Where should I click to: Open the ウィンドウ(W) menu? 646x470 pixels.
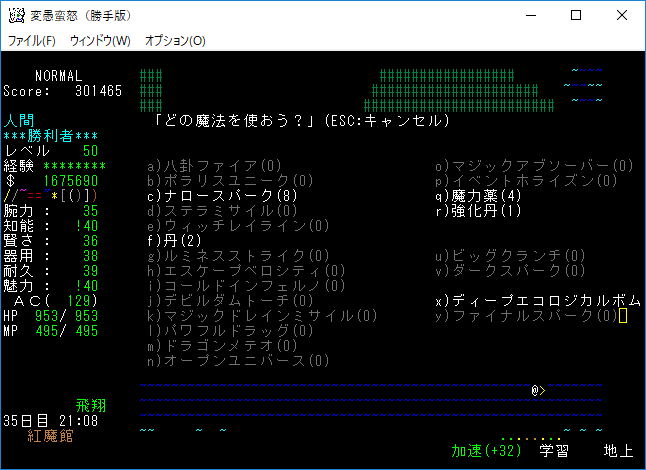point(100,41)
